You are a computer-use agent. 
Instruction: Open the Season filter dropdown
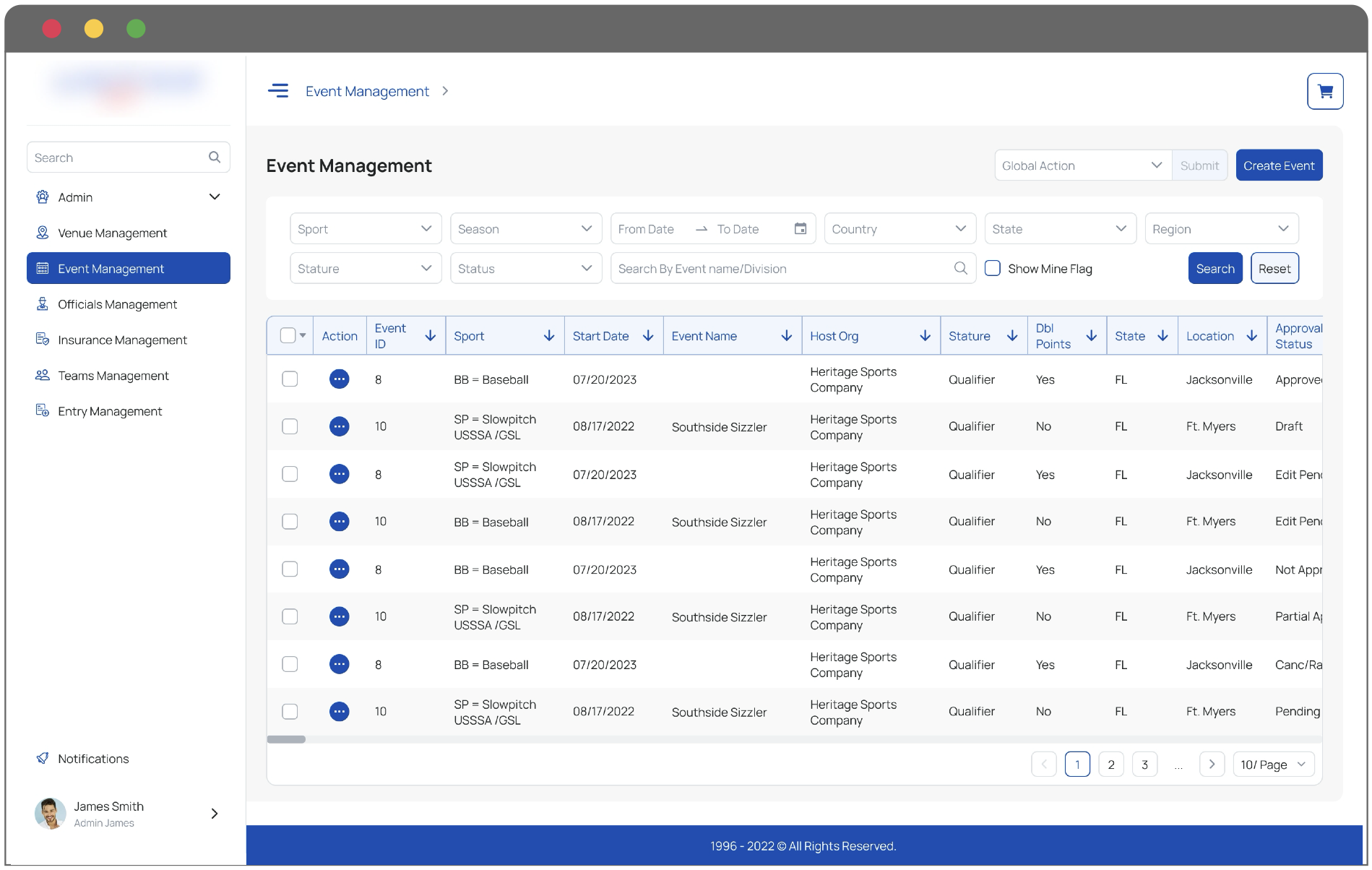[x=526, y=228]
